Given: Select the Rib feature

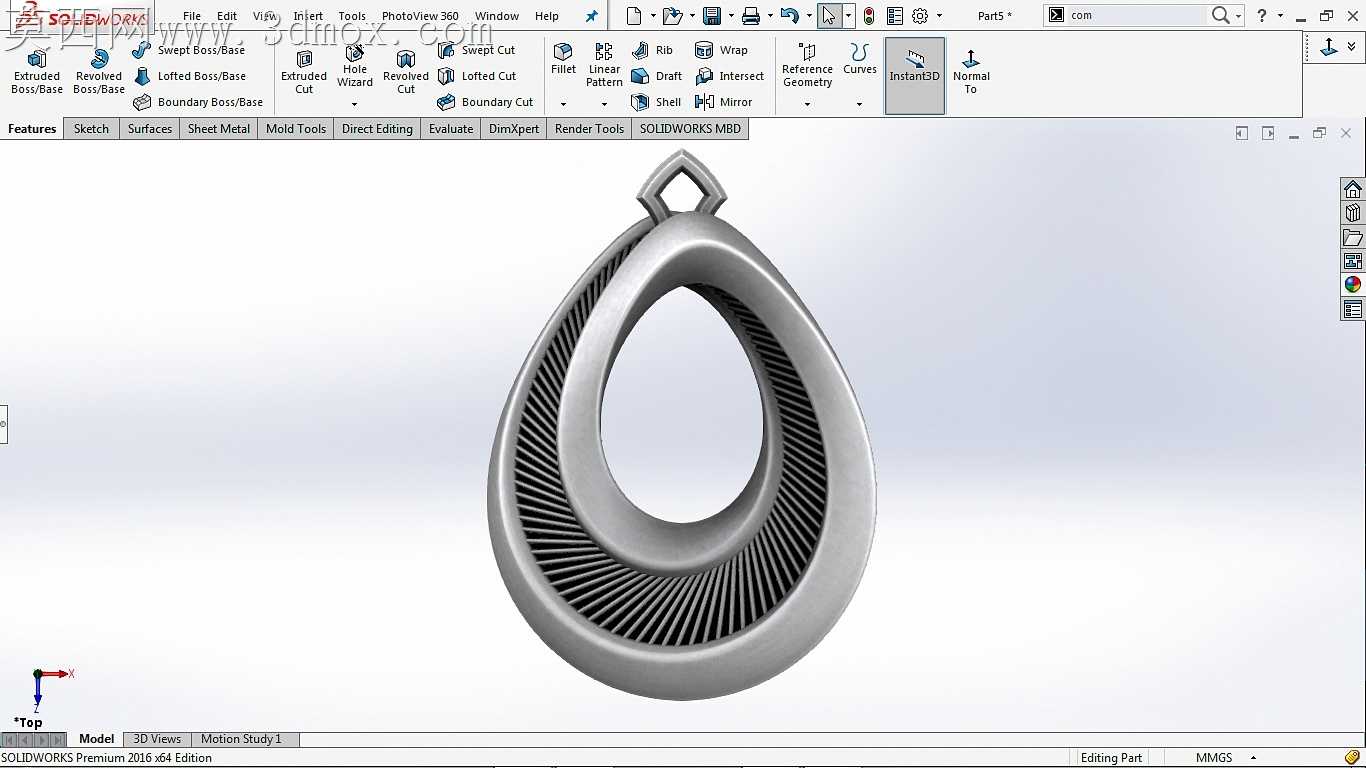Looking at the screenshot, I should pos(652,50).
